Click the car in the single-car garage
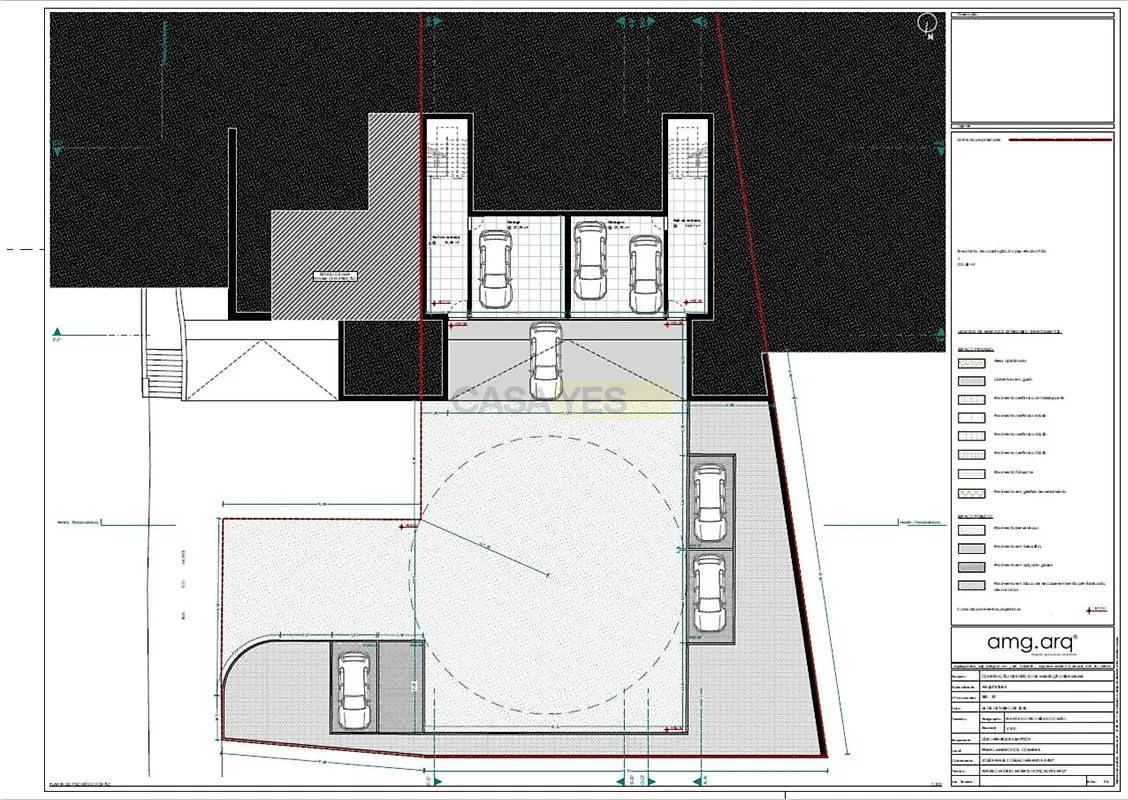Screen dimensions: 1128x800 tap(496, 267)
